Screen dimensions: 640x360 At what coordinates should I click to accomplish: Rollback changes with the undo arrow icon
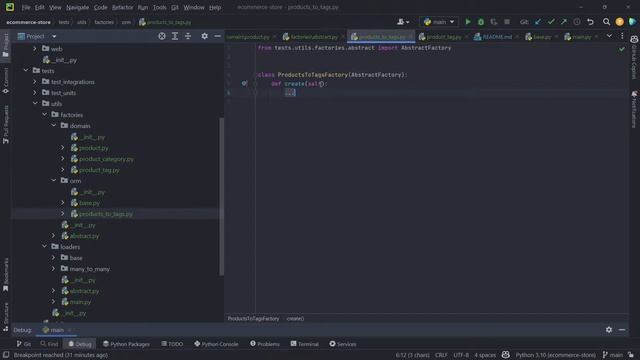(590, 22)
